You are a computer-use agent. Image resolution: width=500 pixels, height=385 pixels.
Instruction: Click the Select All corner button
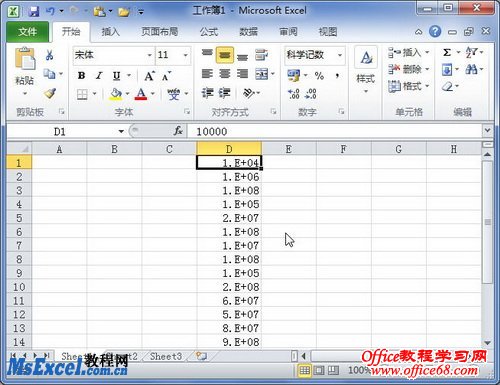[x=19, y=149]
